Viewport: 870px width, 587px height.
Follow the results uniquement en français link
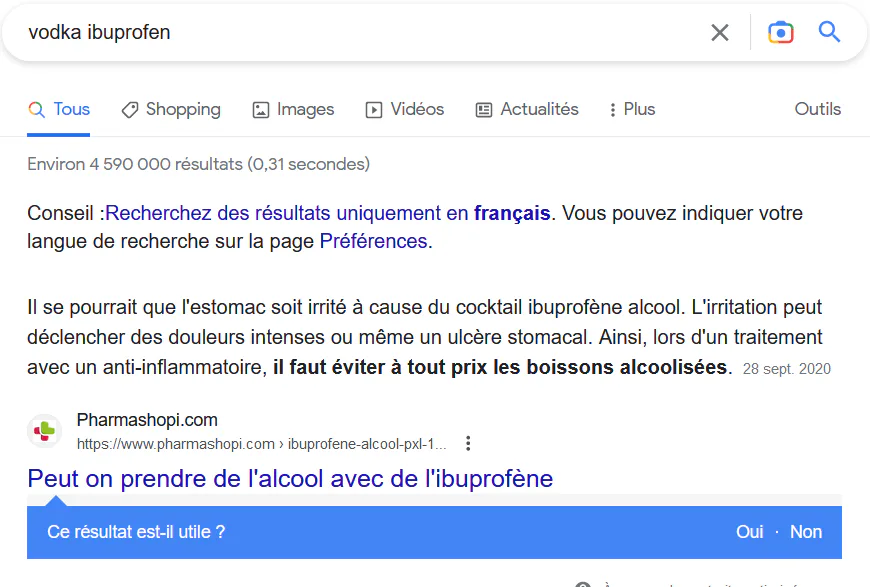[x=327, y=213]
